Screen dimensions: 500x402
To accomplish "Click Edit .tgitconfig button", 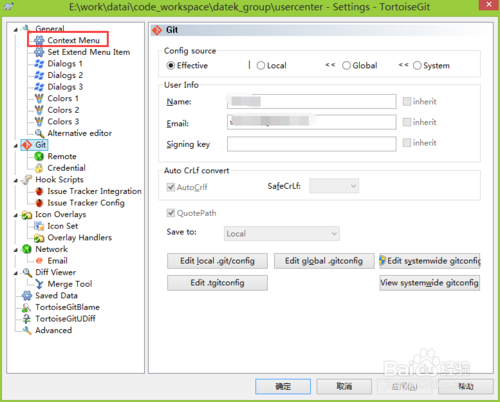I will pyautogui.click(x=217, y=283).
